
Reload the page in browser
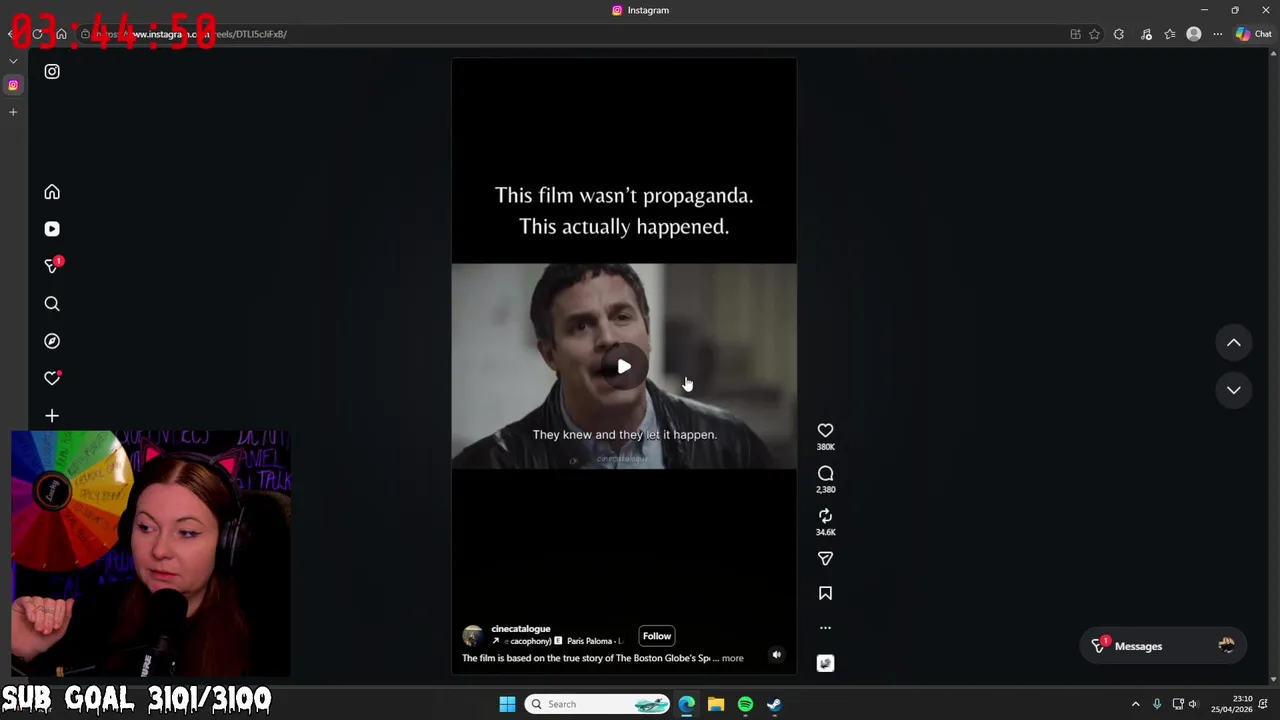tap(37, 34)
